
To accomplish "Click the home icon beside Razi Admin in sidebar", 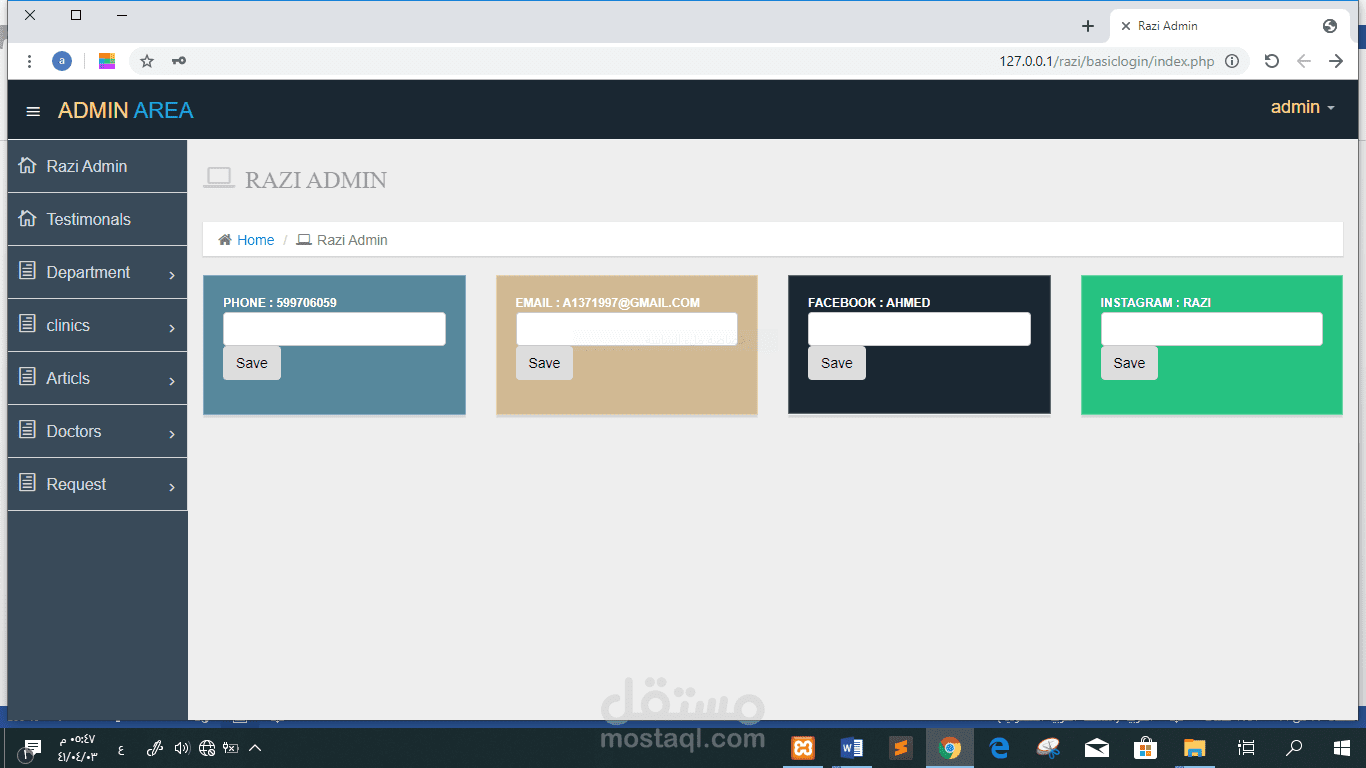I will 28,166.
